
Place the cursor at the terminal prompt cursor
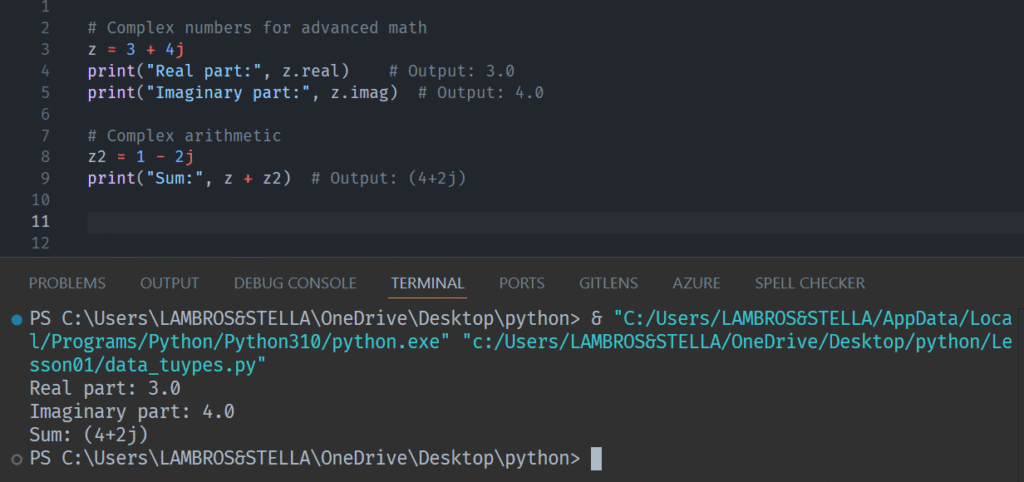click(597, 459)
